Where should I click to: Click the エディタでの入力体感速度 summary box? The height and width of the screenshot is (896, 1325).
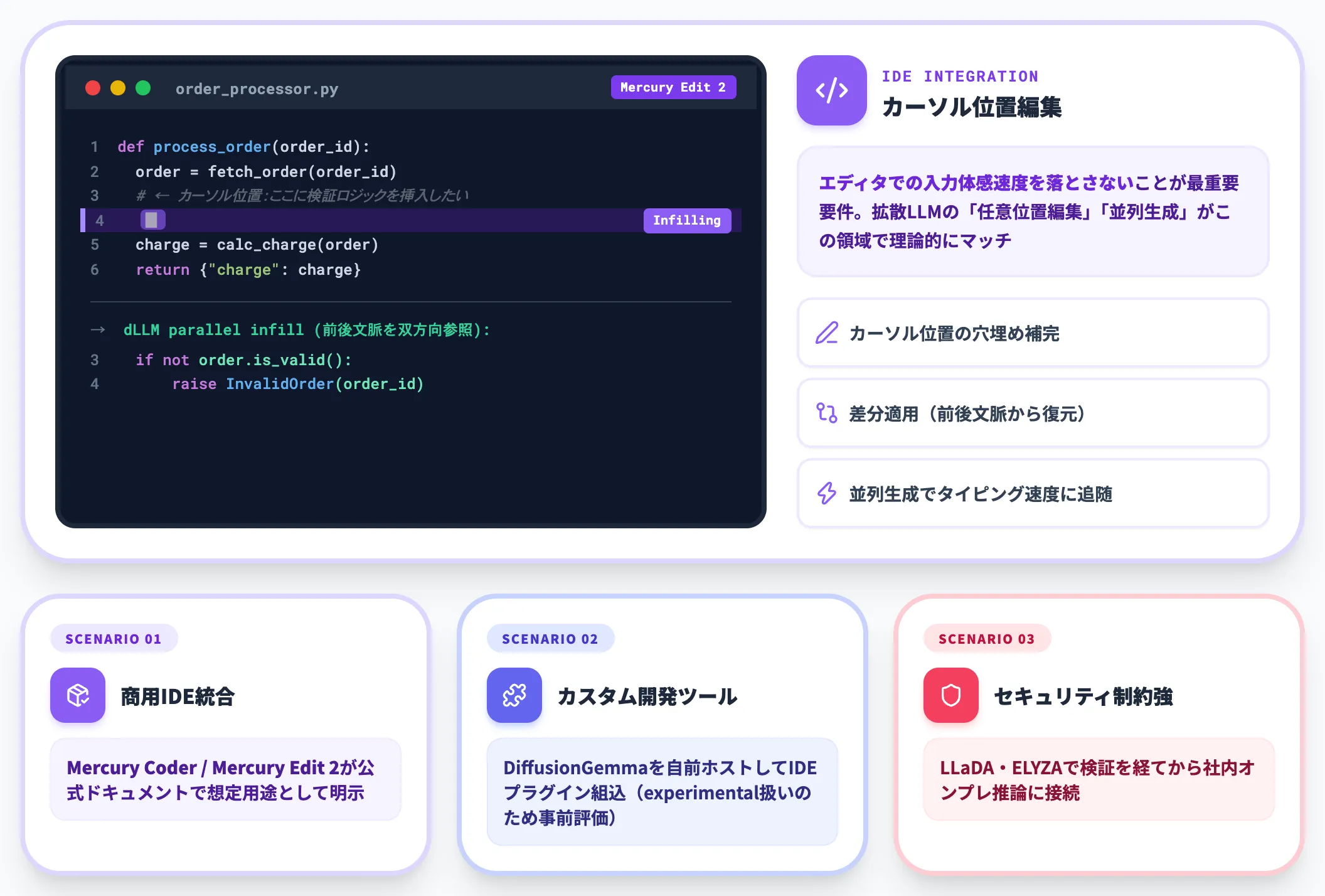1033,211
